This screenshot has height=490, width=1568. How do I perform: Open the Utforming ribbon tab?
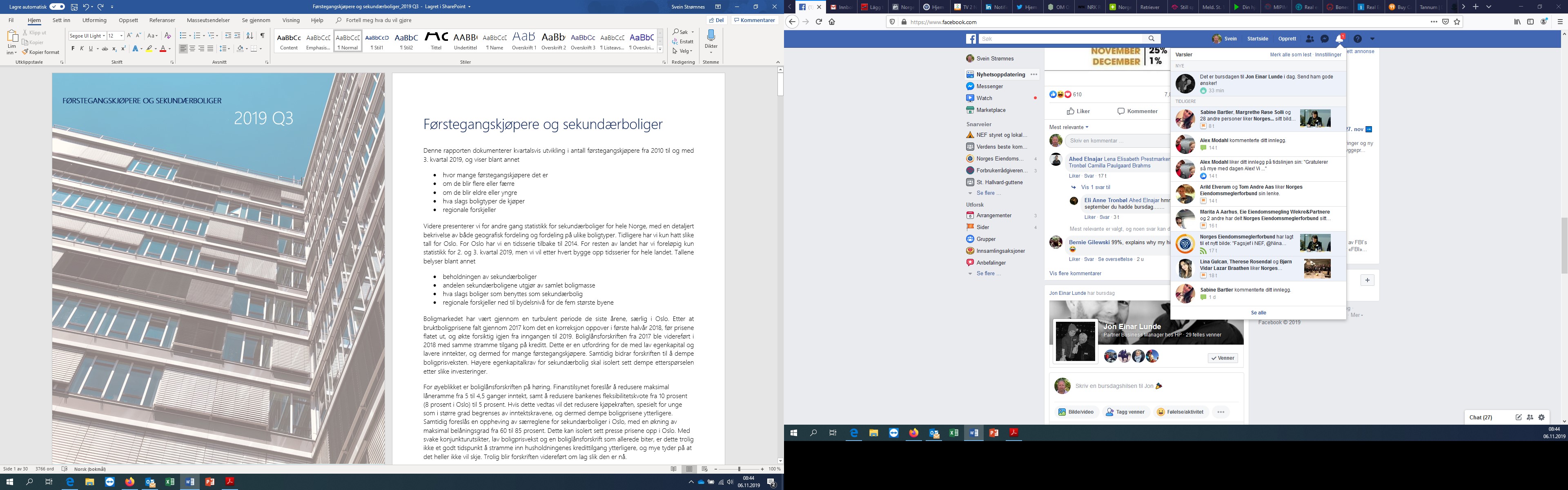point(94,20)
